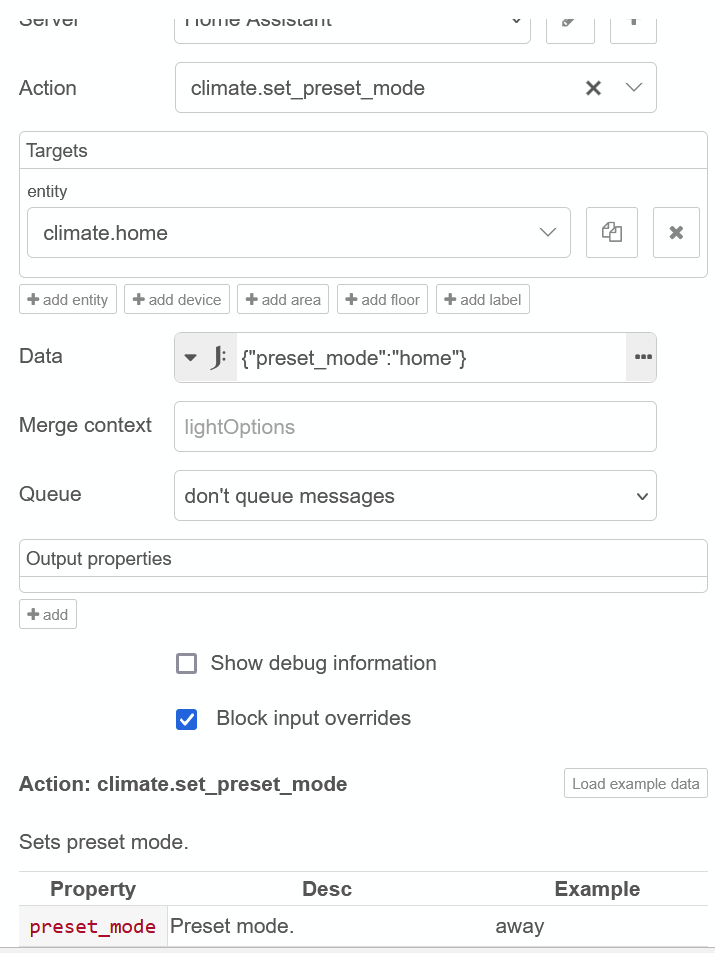Click the edit server pencil icon
The image size is (715, 953).
tap(570, 22)
